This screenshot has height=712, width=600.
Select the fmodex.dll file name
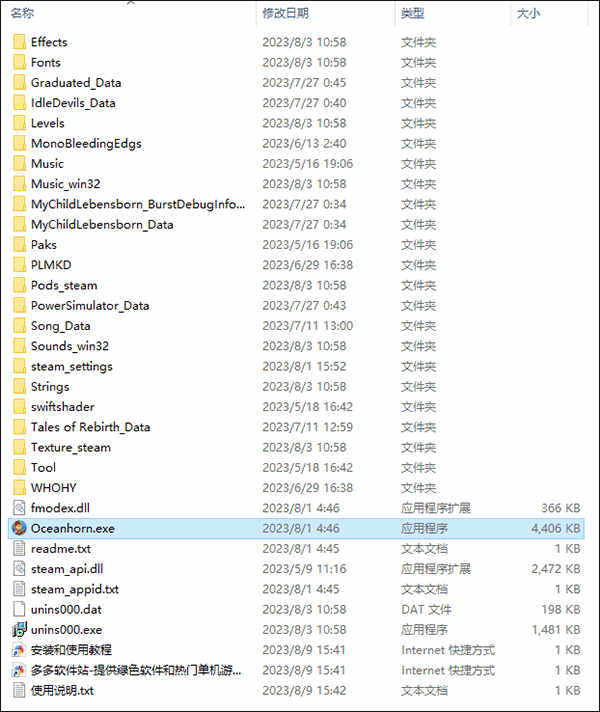(x=60, y=508)
